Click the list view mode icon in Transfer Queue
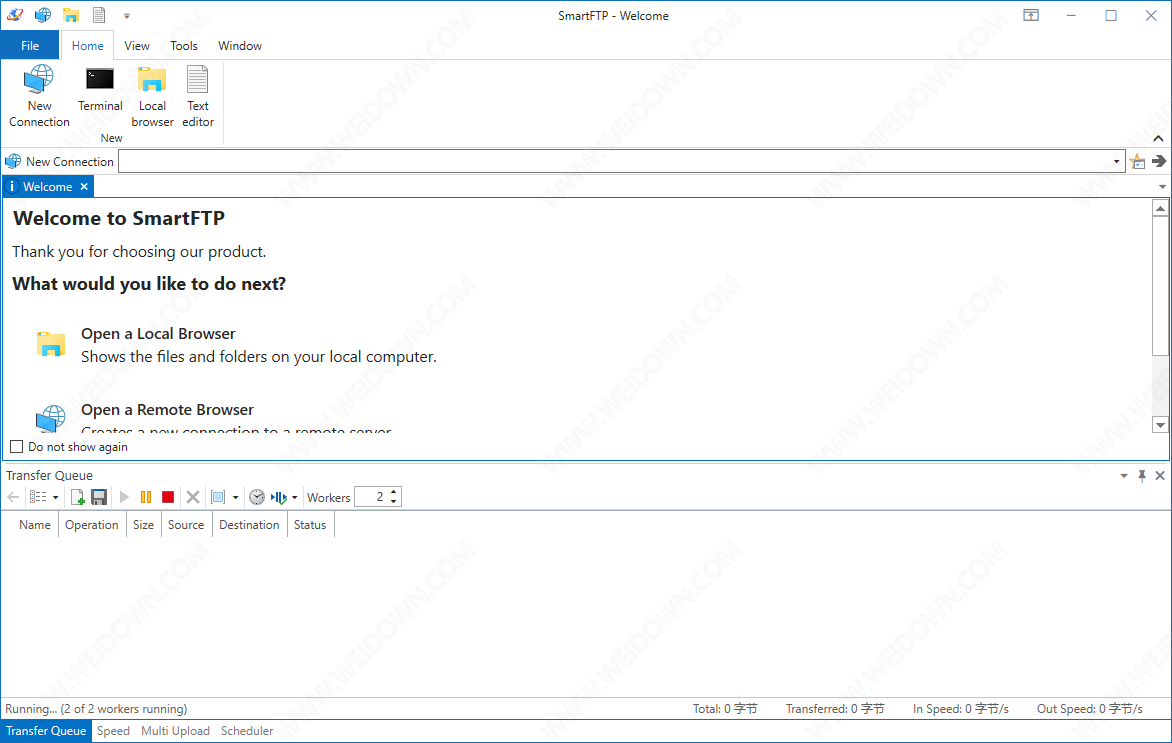This screenshot has height=743, width=1172. [x=38, y=497]
